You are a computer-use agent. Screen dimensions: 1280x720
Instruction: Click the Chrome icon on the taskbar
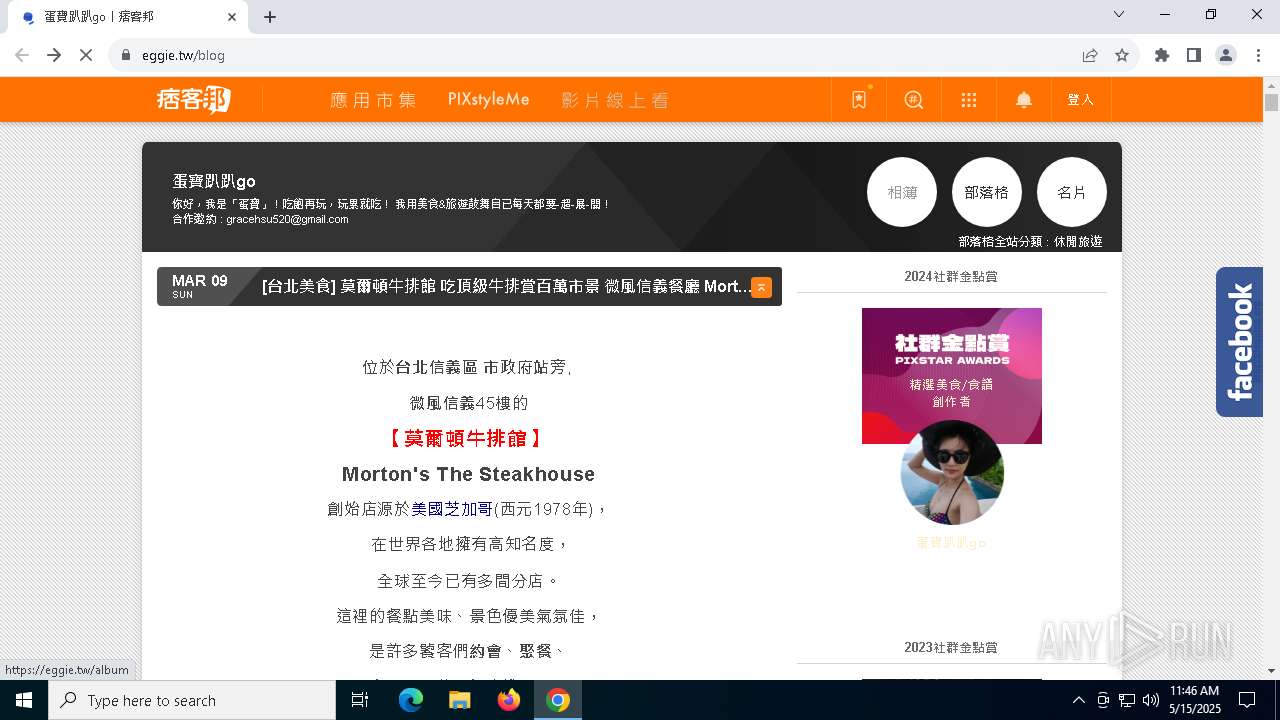[x=558, y=700]
